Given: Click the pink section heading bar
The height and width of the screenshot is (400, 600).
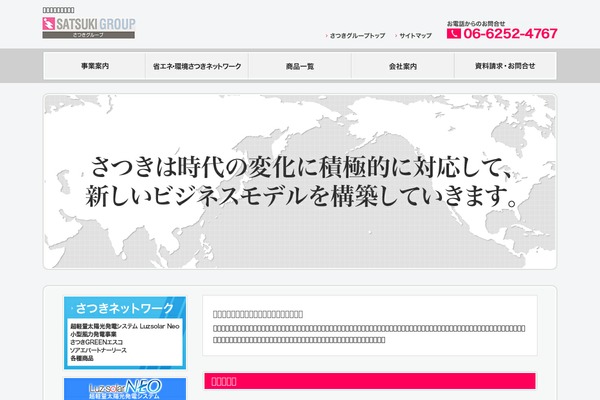Looking at the screenshot, I should [x=370, y=381].
